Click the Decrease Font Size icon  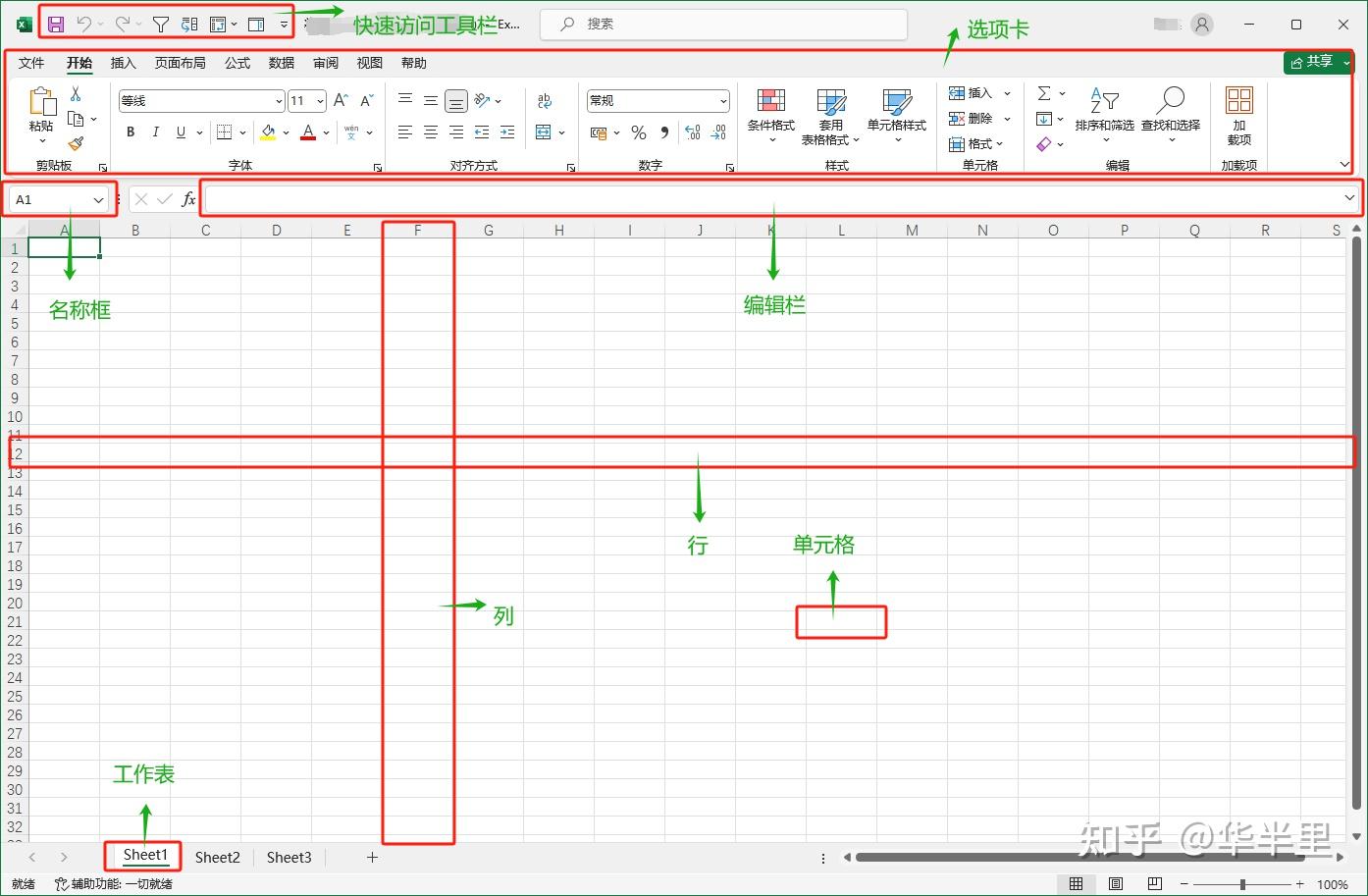tap(367, 100)
